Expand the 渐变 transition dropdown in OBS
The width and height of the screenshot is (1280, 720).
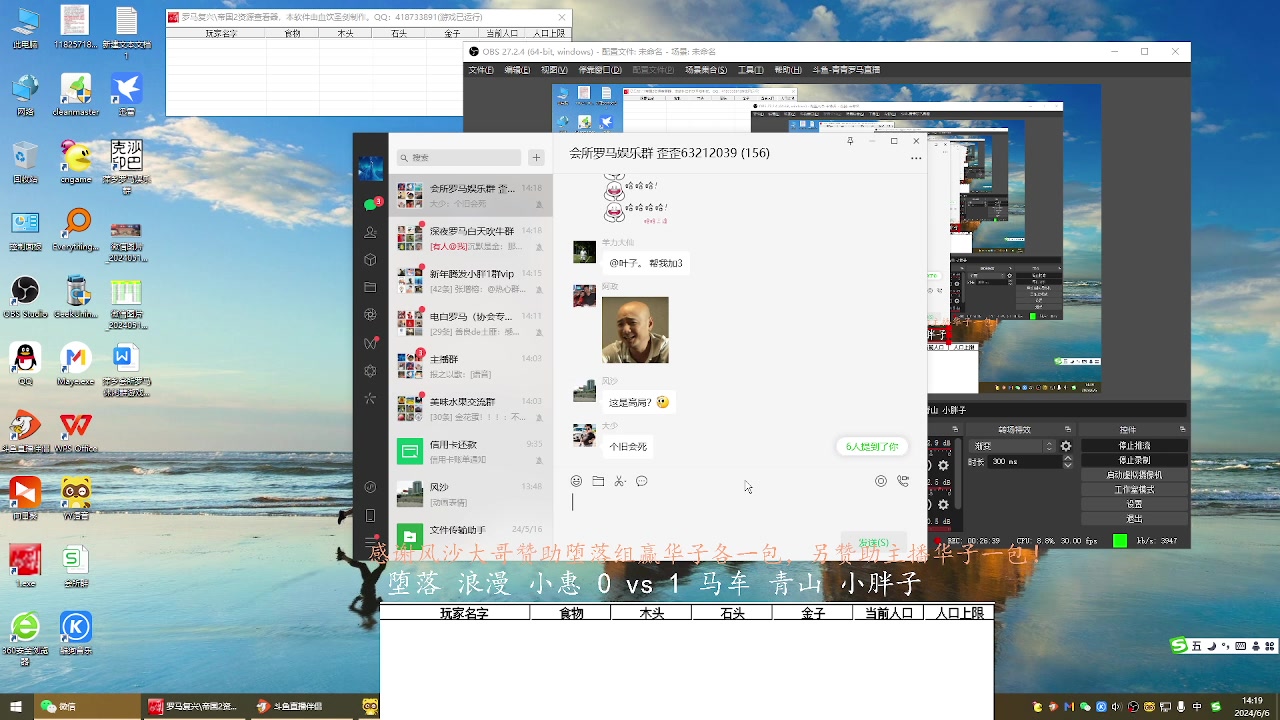1013,446
